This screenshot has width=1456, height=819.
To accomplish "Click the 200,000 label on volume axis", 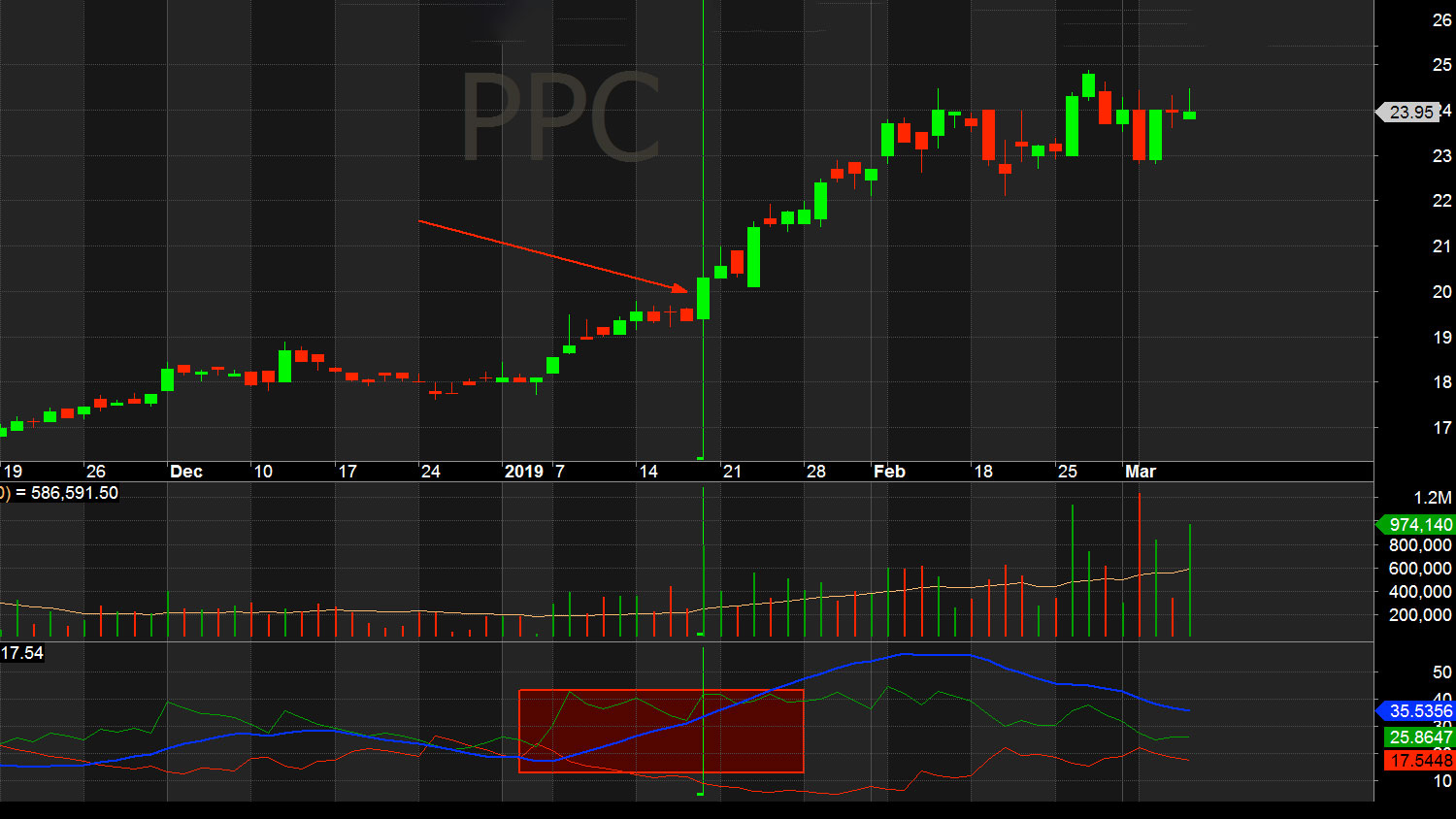I will [1421, 615].
